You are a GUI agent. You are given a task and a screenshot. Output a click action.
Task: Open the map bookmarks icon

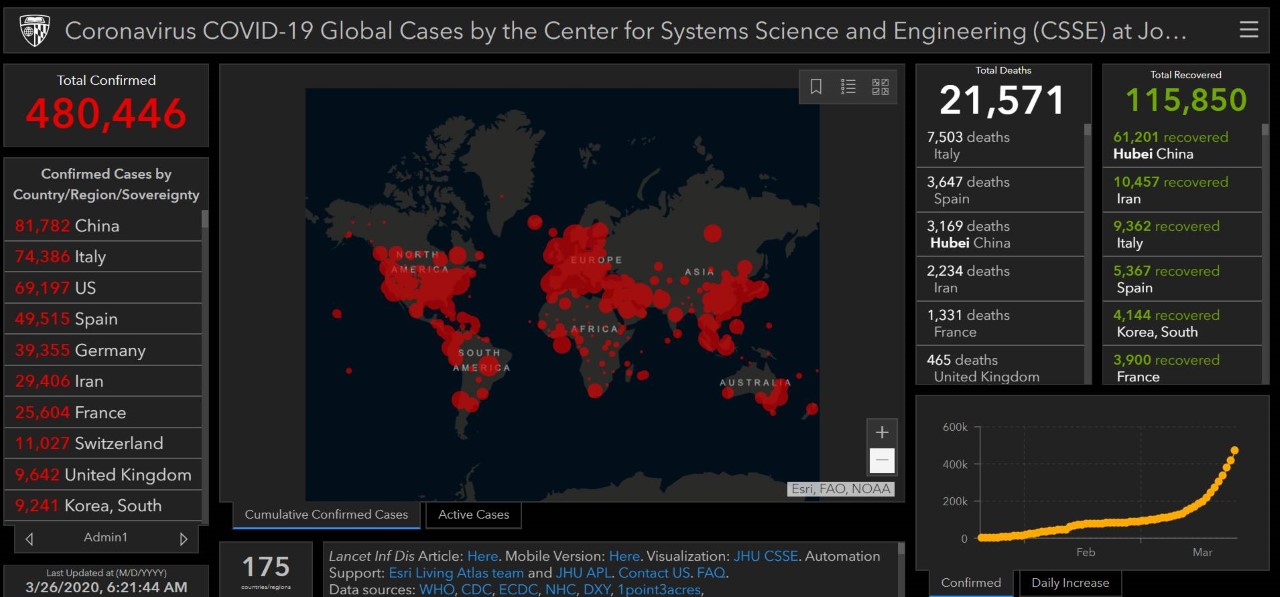click(816, 87)
